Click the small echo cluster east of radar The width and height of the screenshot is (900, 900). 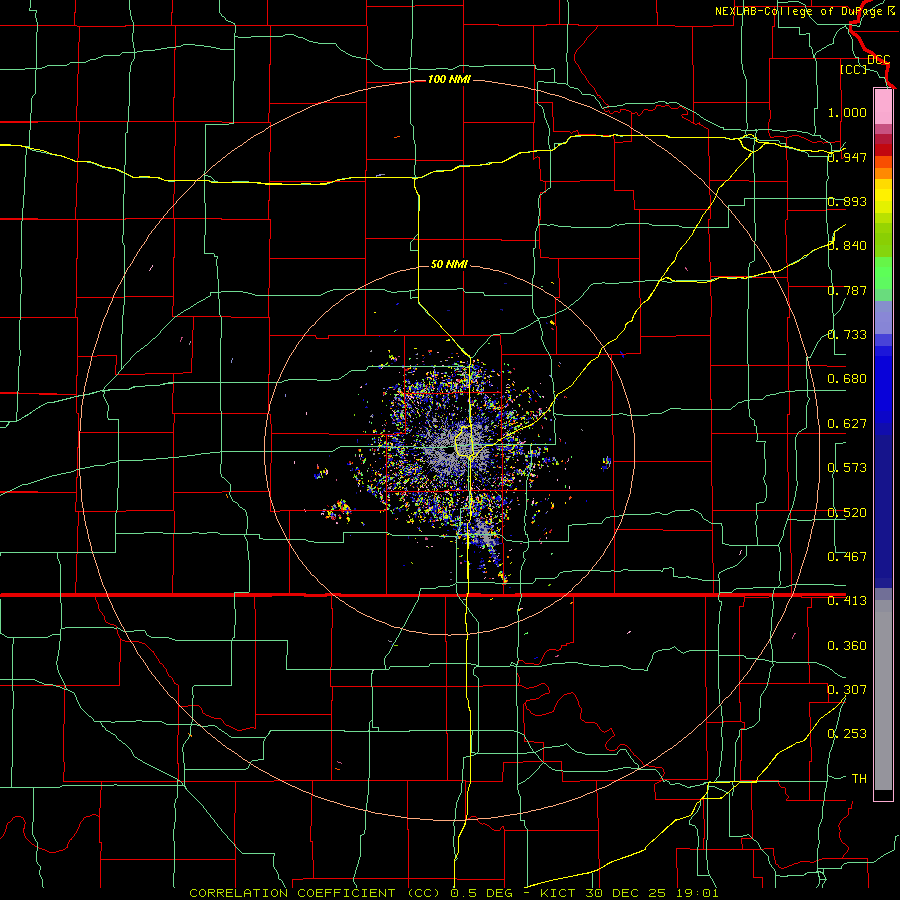coord(606,463)
